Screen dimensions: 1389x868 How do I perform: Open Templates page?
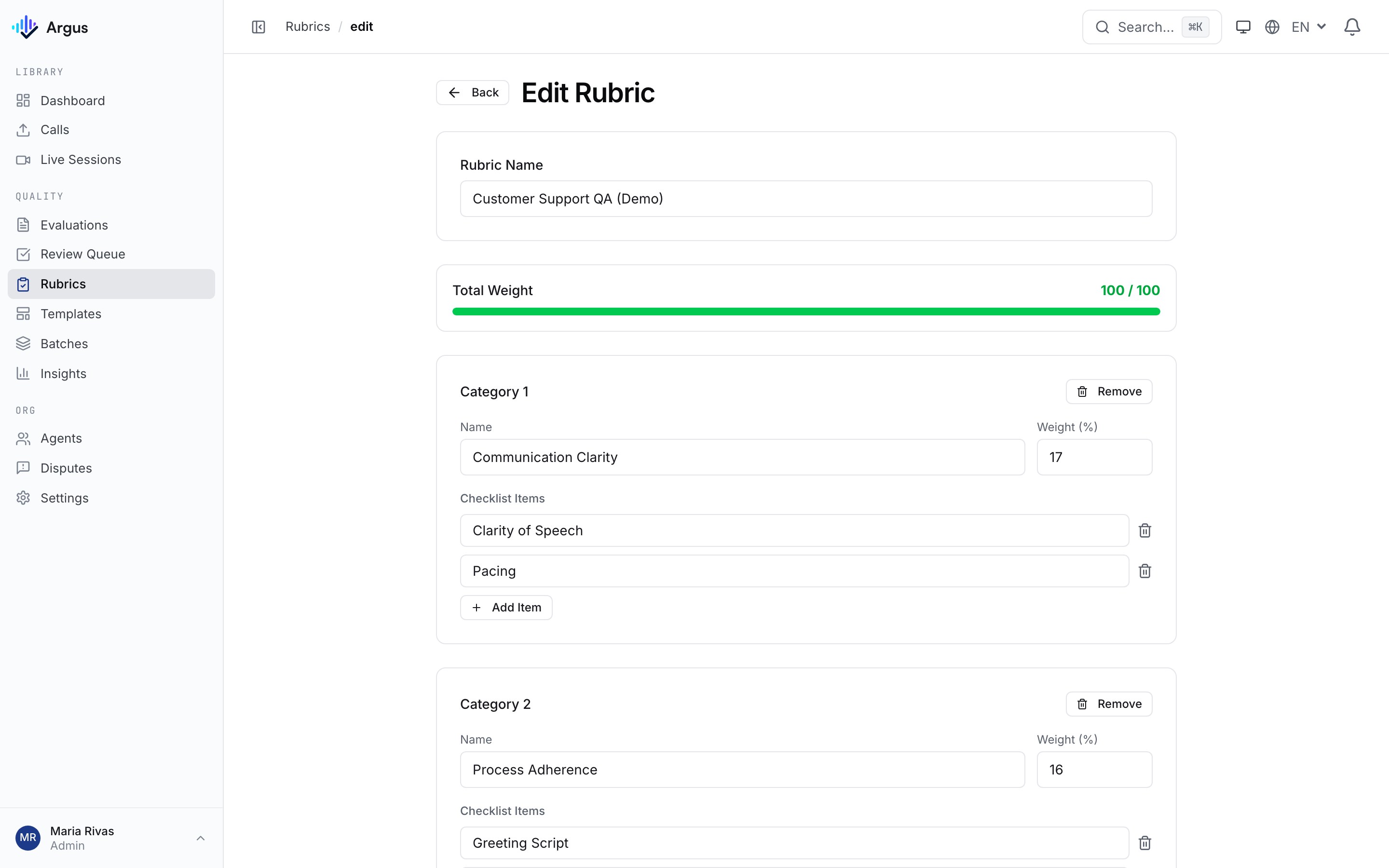(x=111, y=314)
